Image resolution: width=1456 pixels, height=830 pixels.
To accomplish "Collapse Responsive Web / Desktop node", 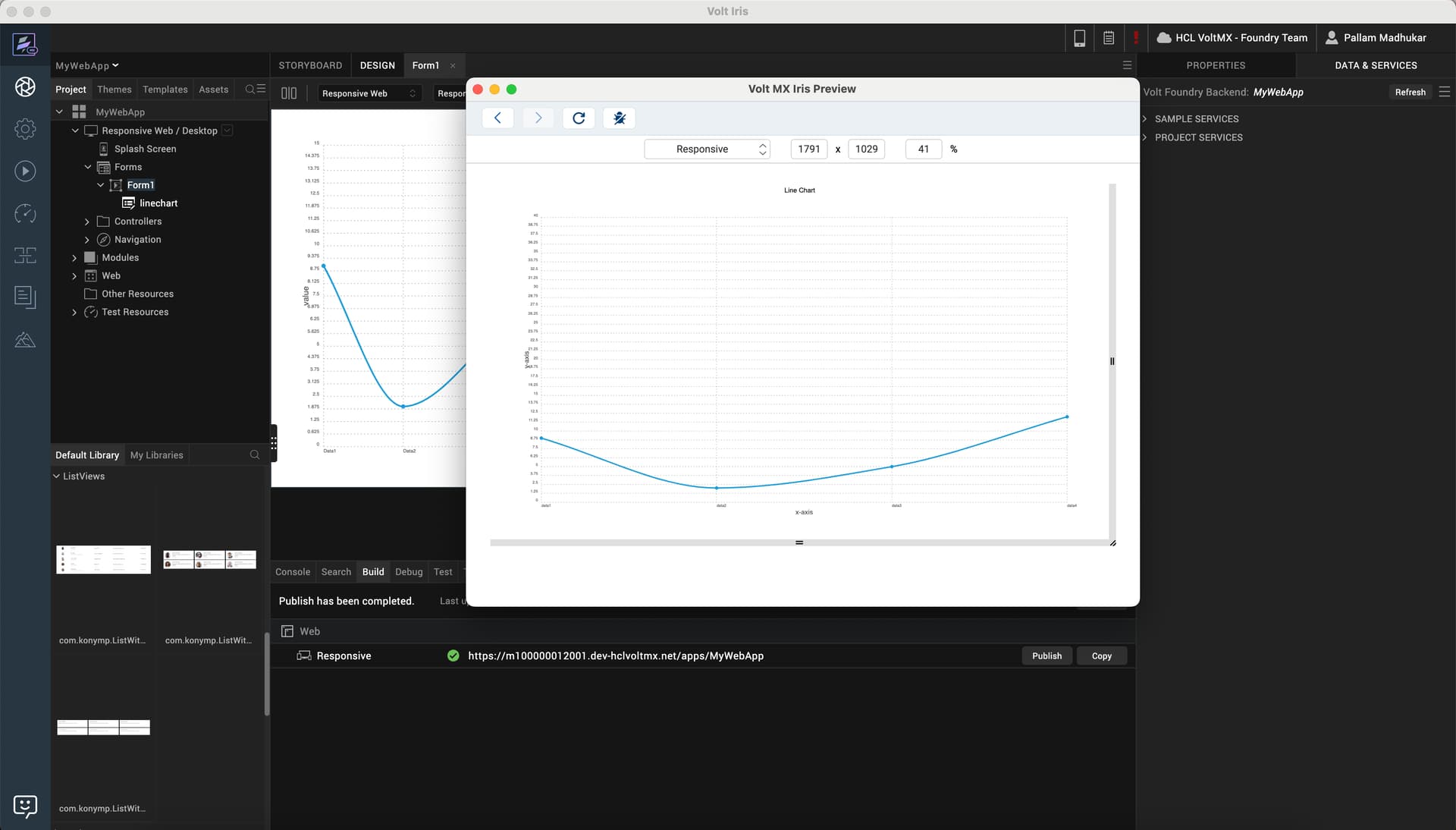I will [75, 130].
